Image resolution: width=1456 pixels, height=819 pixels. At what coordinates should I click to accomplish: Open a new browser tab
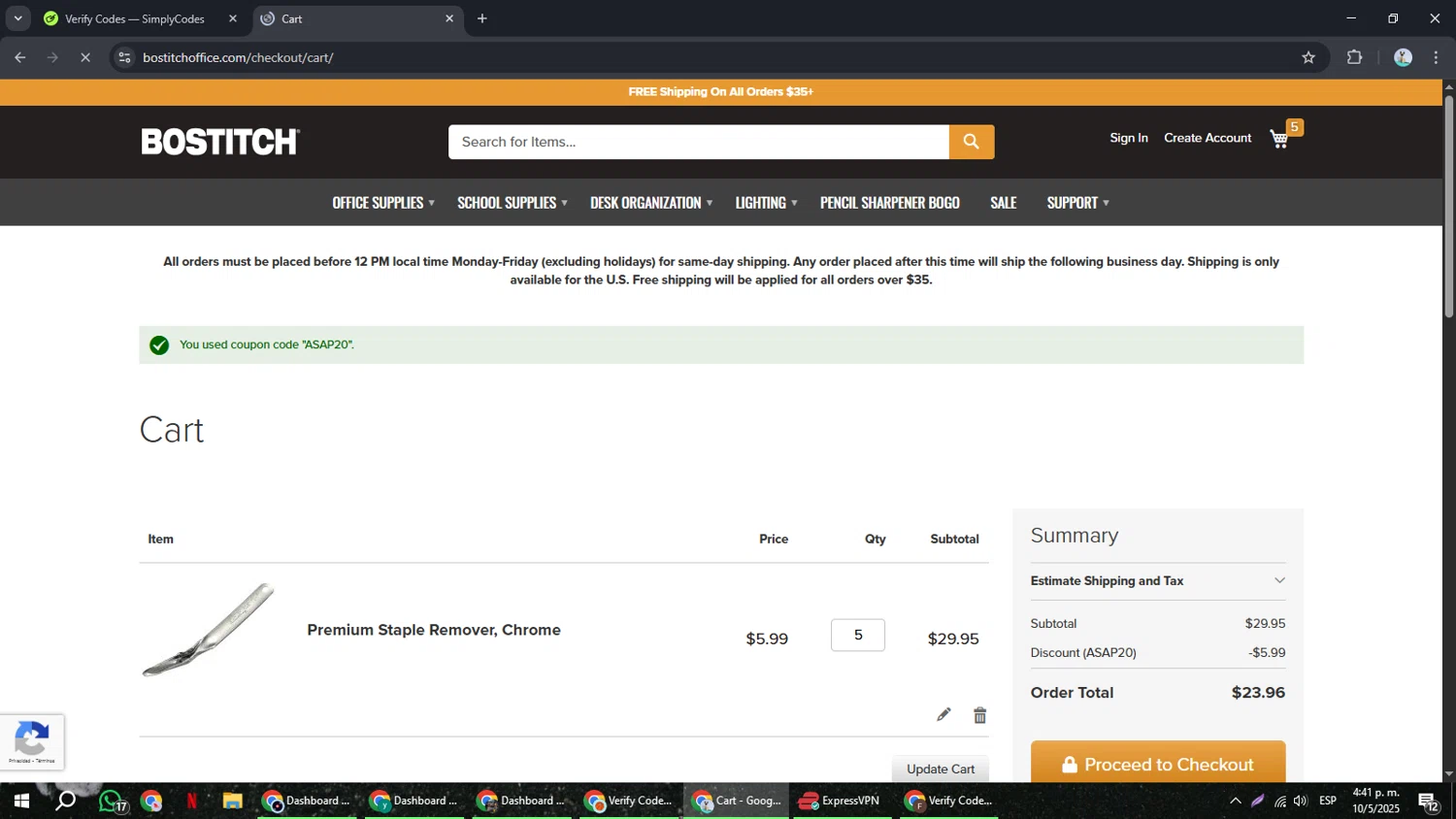(482, 18)
